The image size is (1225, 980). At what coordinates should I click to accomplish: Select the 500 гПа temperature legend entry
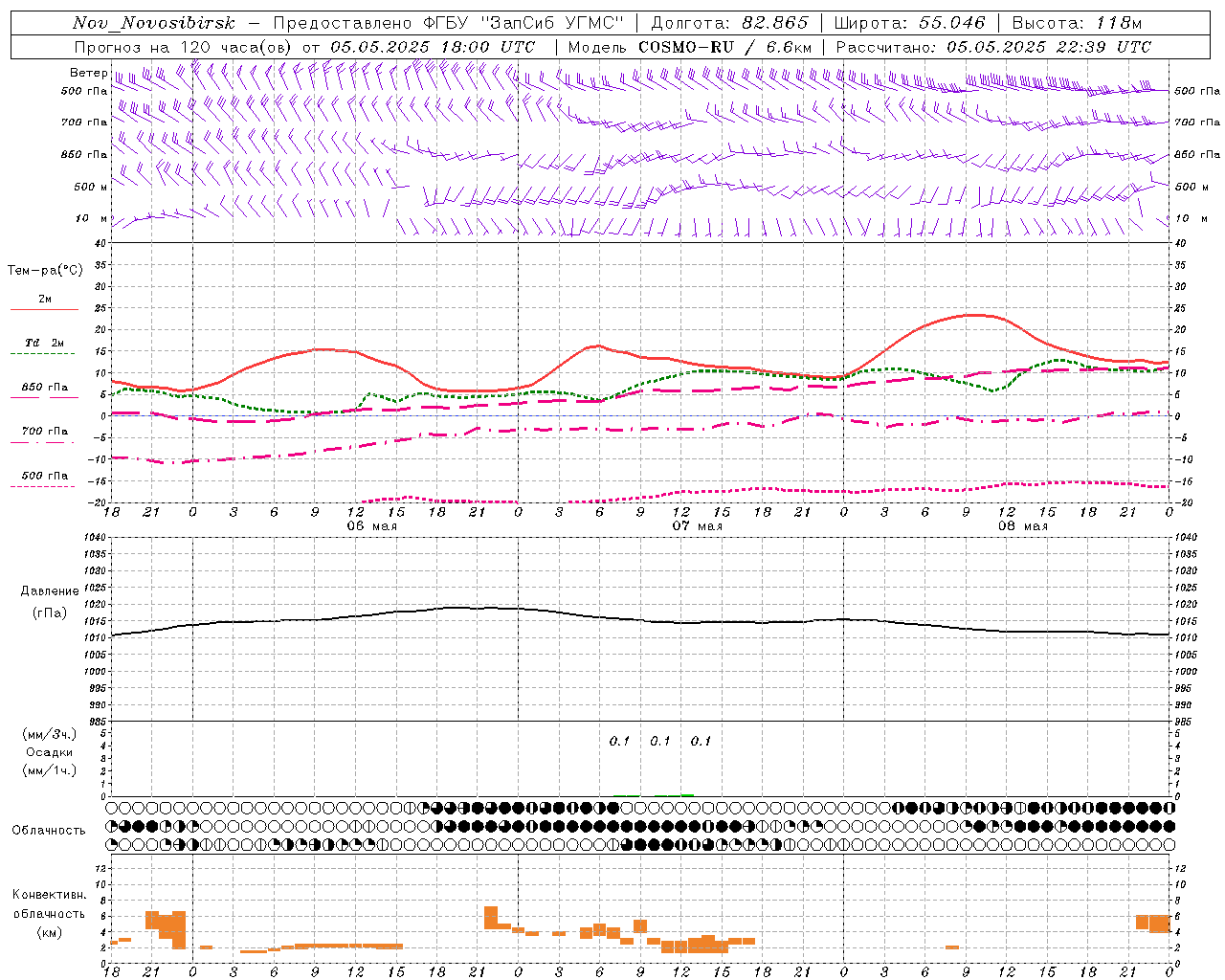pyautogui.click(x=44, y=479)
